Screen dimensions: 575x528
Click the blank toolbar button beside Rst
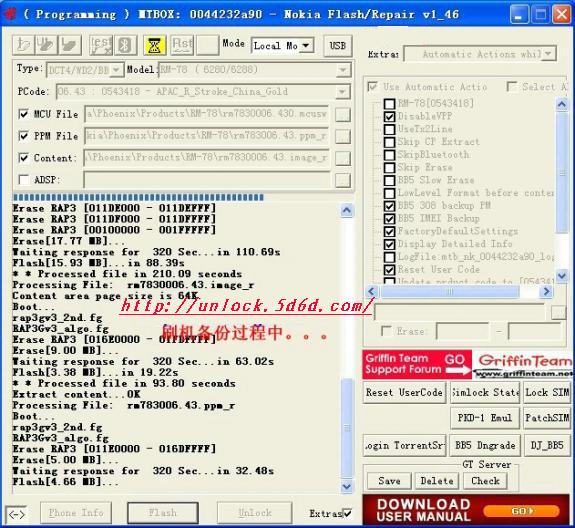pos(208,45)
